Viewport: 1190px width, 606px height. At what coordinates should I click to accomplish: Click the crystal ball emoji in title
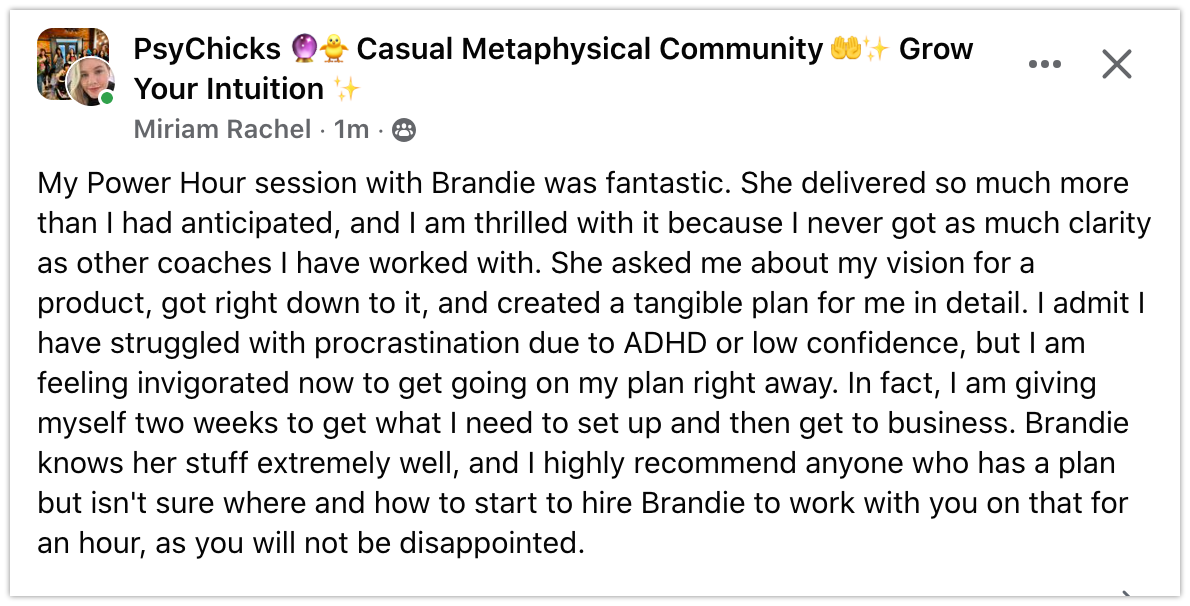tap(303, 49)
